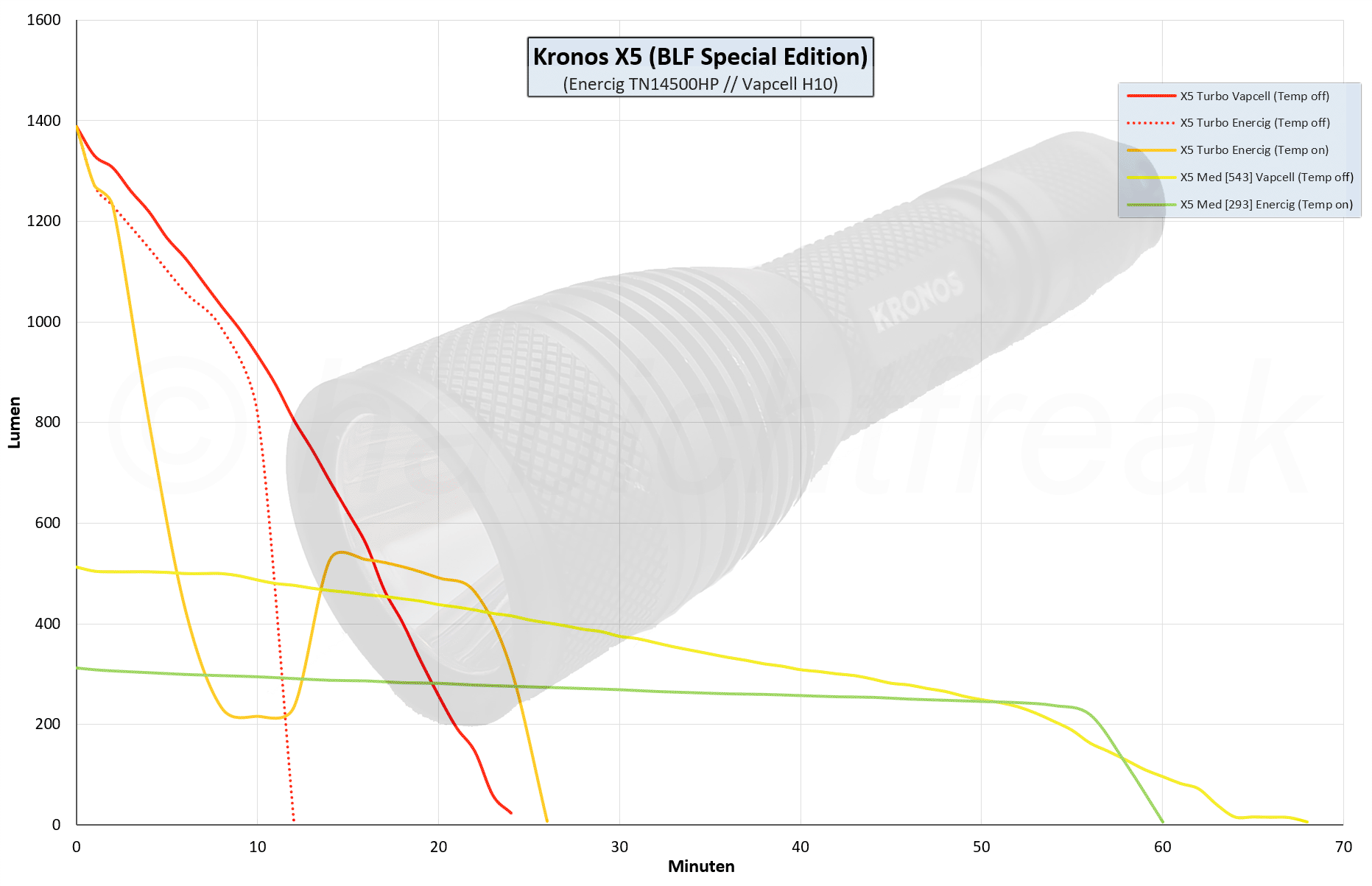Viewport: 1372px width, 886px height.
Task: Click legend entry "X5 Turbo Enercig (Temp off)"
Action: point(1254,123)
